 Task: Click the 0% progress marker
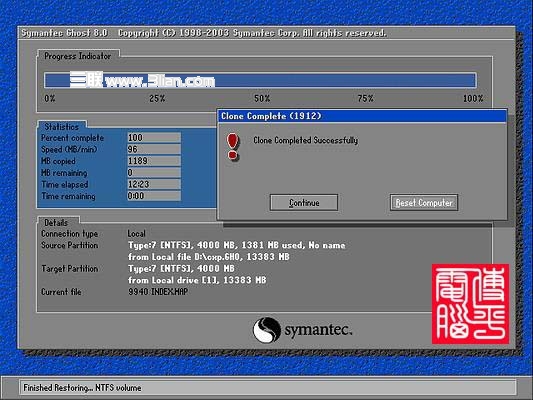click(x=50, y=99)
